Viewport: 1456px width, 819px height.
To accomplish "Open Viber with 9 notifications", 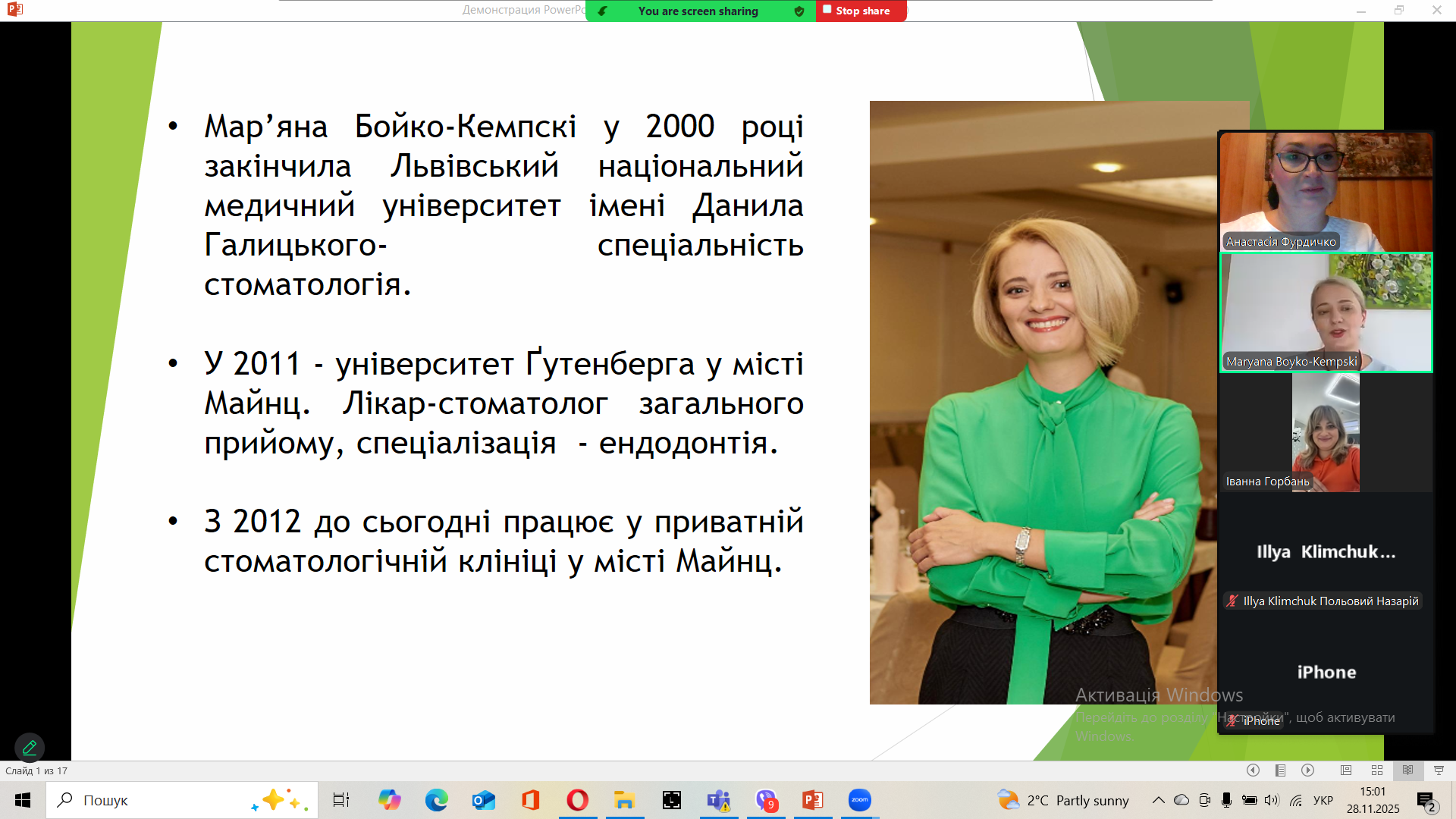I will [x=766, y=800].
